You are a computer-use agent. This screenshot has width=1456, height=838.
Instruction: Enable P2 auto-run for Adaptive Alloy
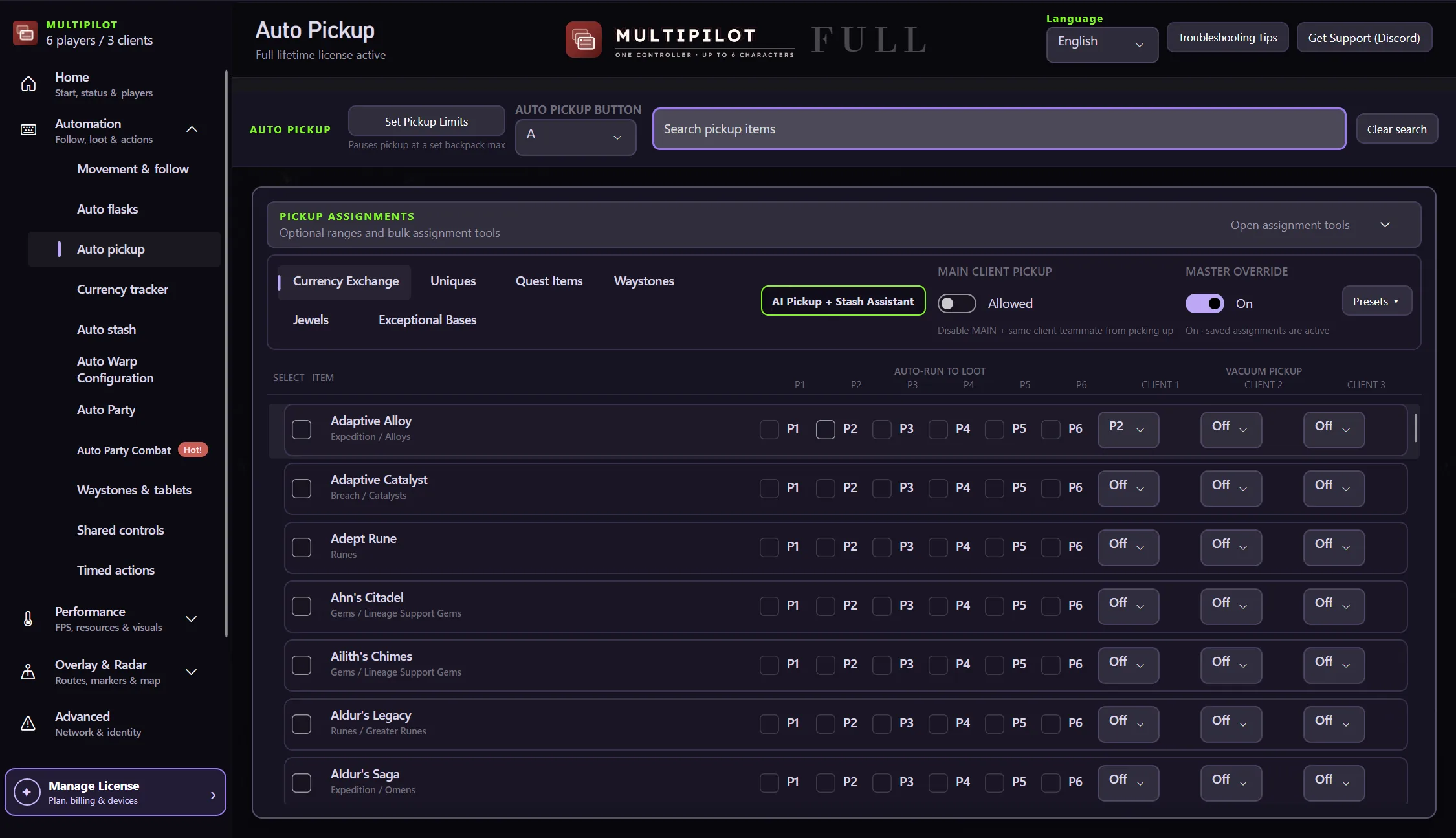[x=826, y=429]
